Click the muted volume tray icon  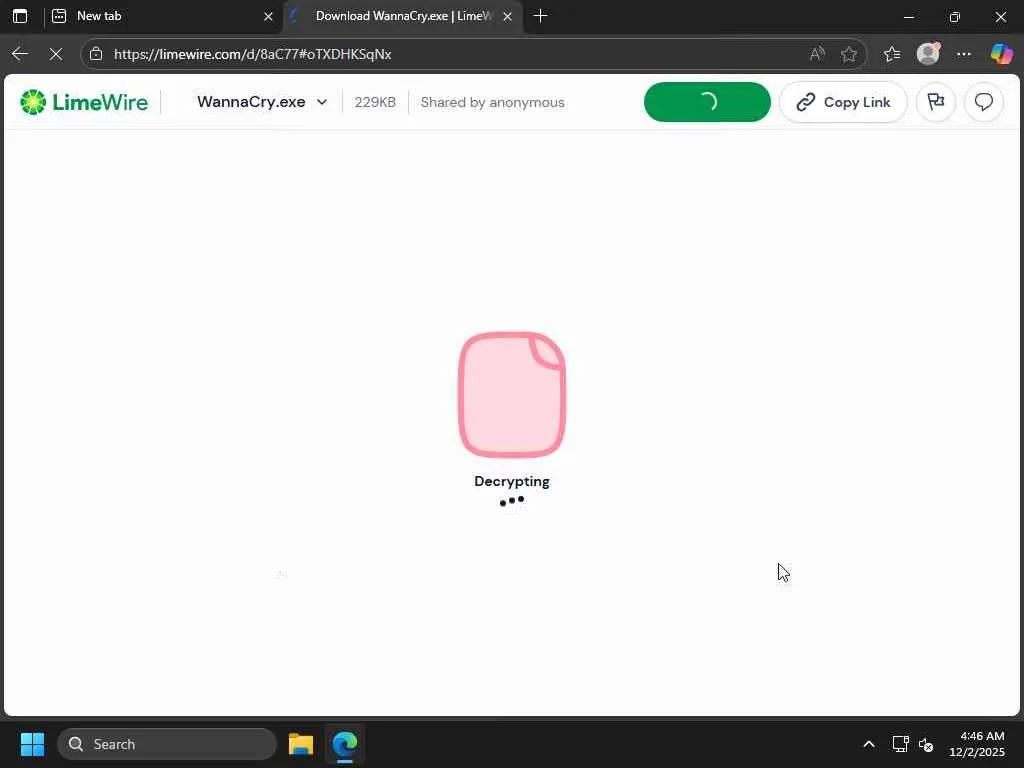coord(926,744)
